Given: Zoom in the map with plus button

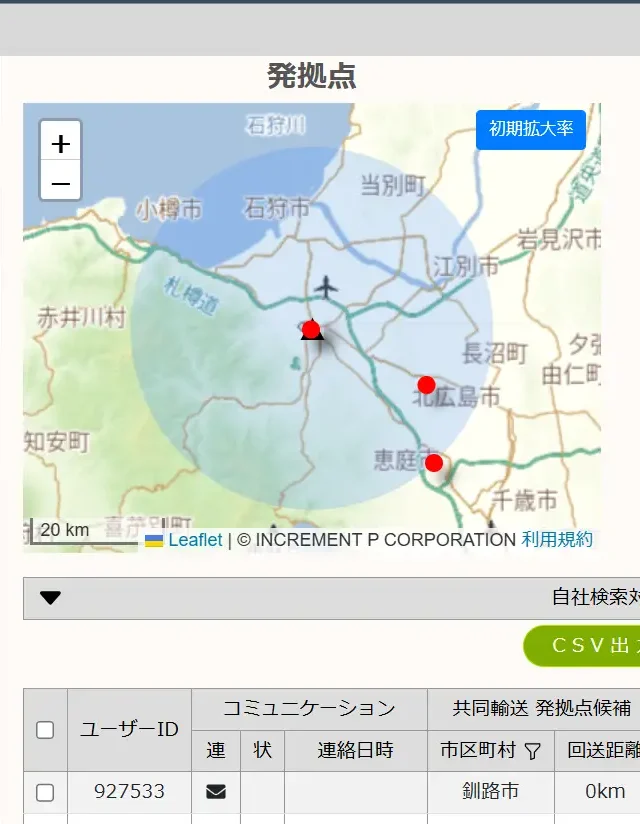Looking at the screenshot, I should (61, 143).
